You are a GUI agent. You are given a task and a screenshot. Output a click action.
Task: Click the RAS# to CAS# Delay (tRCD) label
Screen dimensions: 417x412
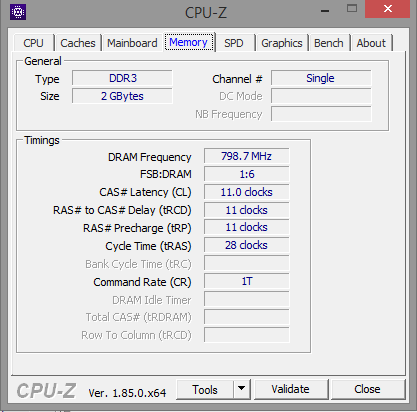(122, 210)
